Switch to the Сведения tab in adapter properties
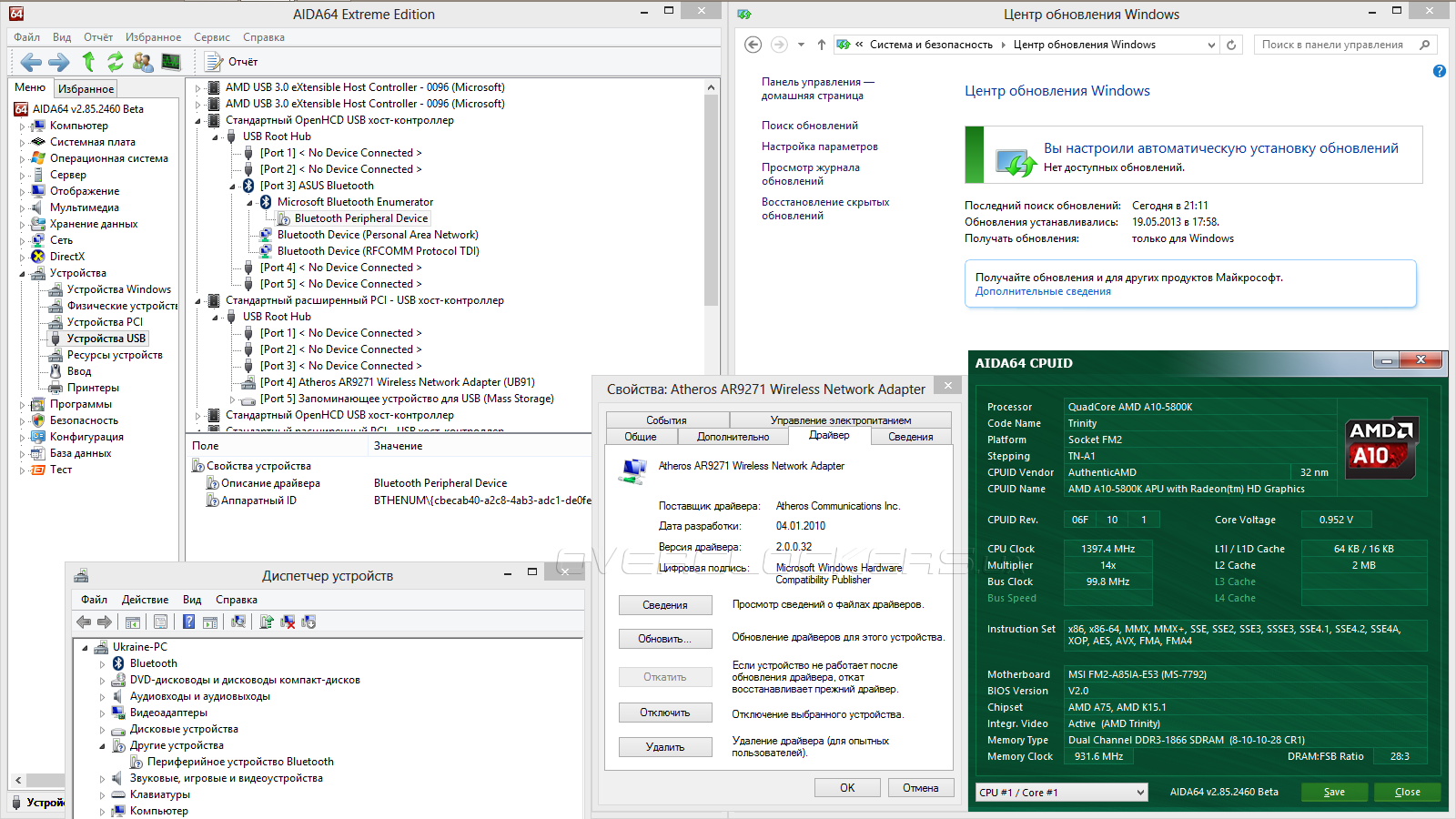The width and height of the screenshot is (1456, 819). click(x=910, y=437)
